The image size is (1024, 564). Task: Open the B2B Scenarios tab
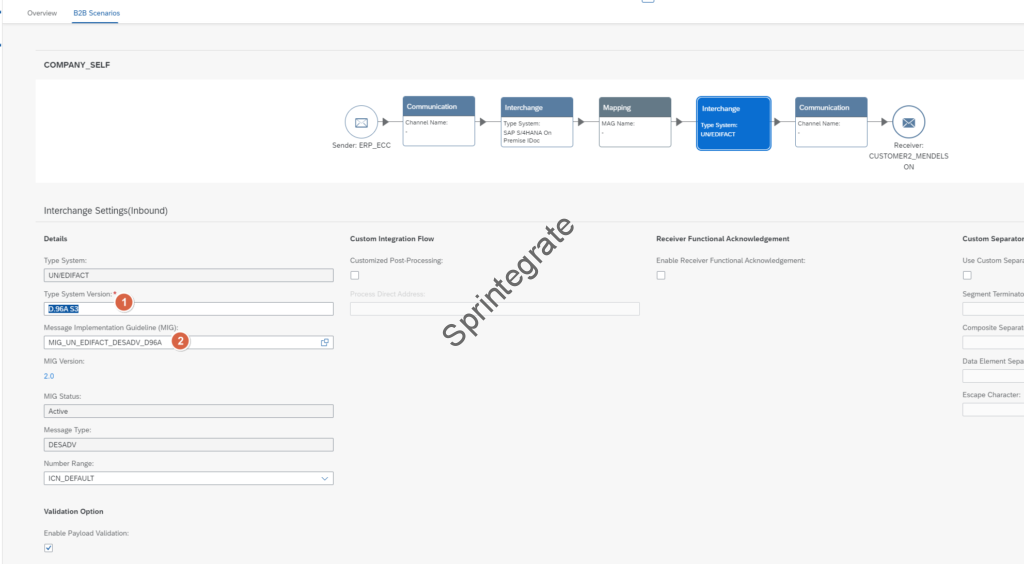pos(96,13)
